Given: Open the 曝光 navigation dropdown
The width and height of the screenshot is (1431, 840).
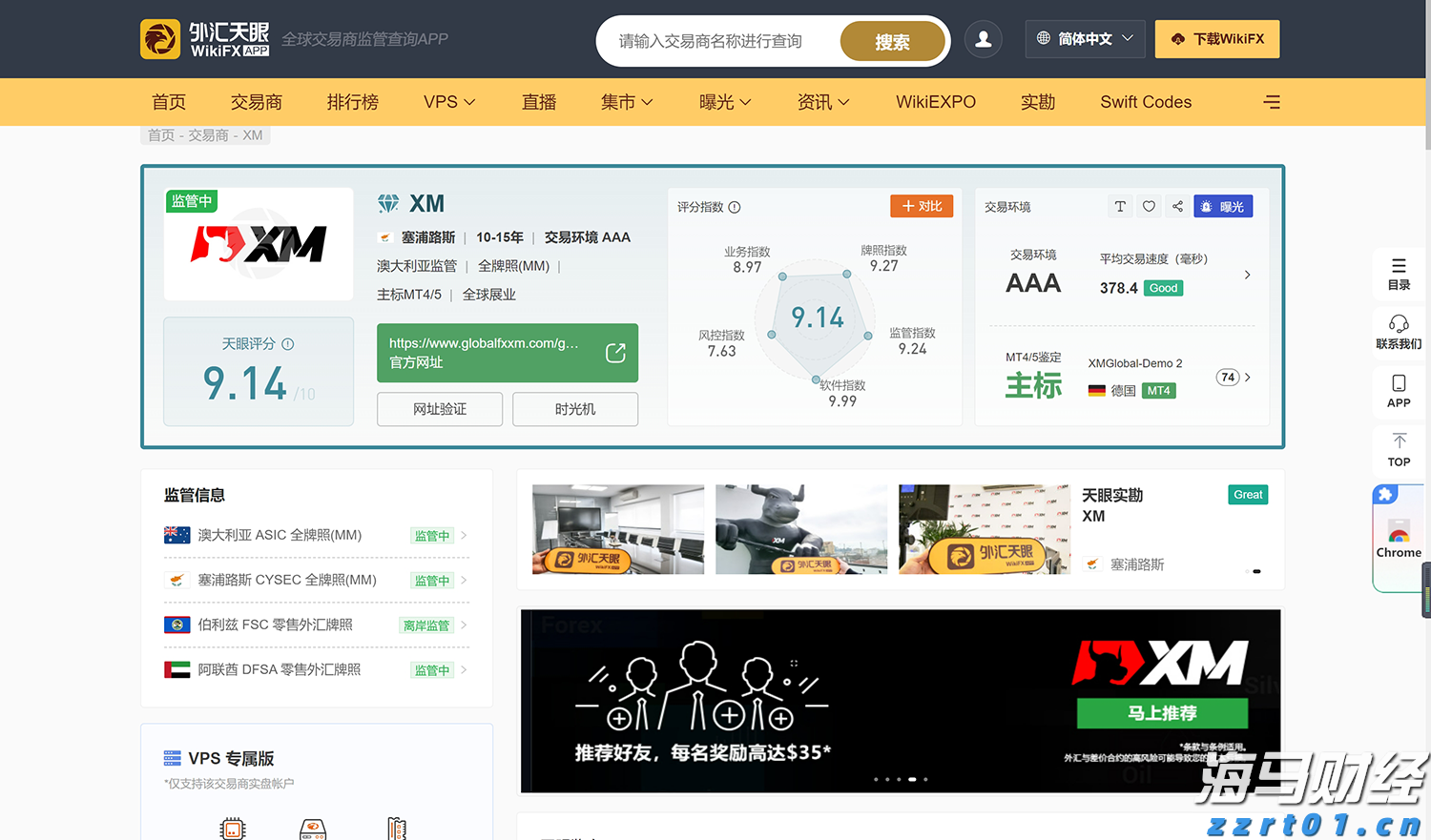Looking at the screenshot, I should tap(725, 102).
